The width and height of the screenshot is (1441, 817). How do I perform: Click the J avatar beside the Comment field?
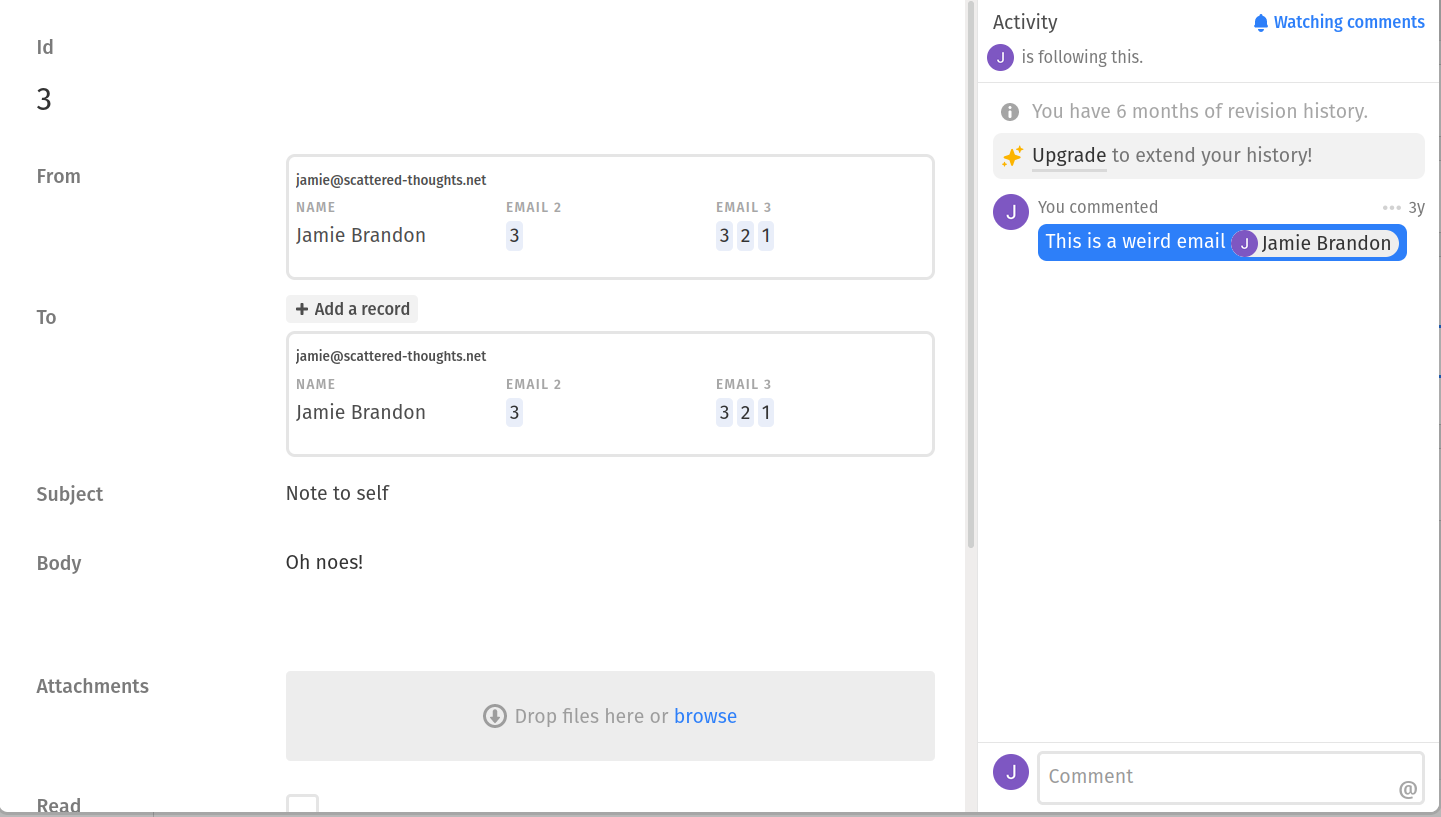(x=1011, y=772)
